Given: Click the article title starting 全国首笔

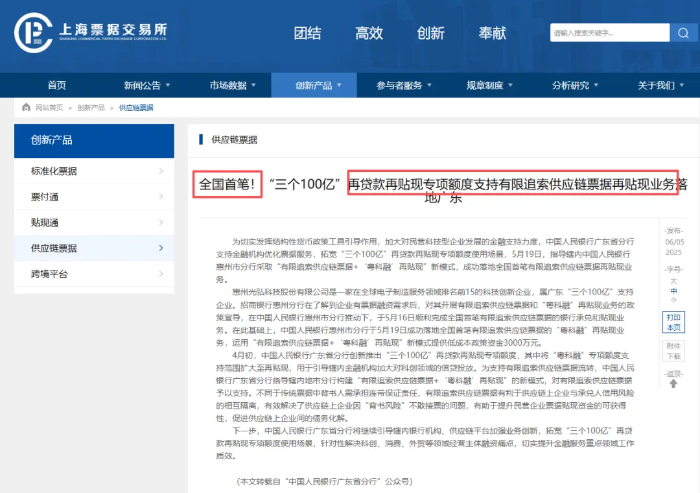Looking at the screenshot, I should point(443,190).
